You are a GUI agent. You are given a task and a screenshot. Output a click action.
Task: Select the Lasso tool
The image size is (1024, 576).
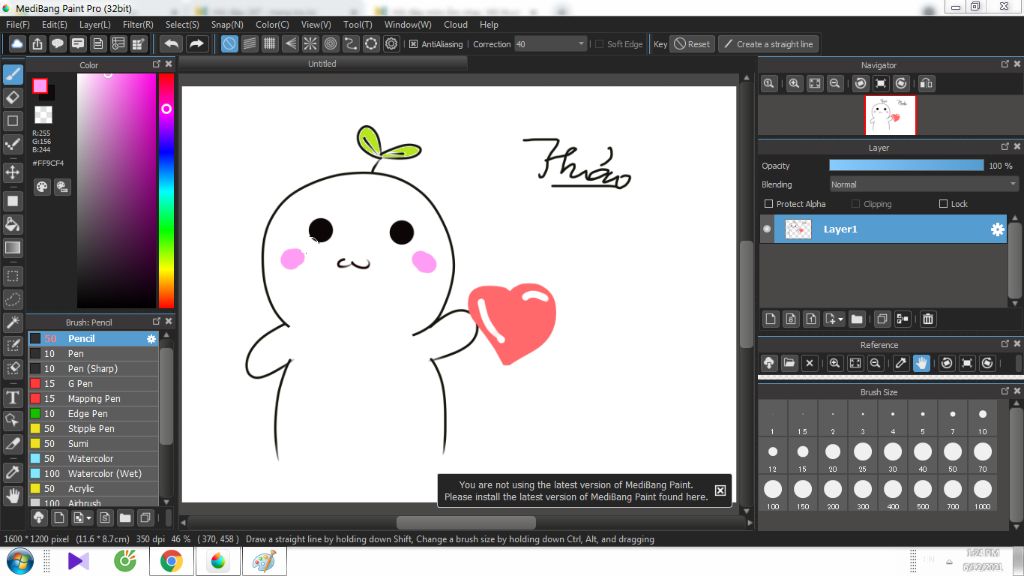point(13,299)
